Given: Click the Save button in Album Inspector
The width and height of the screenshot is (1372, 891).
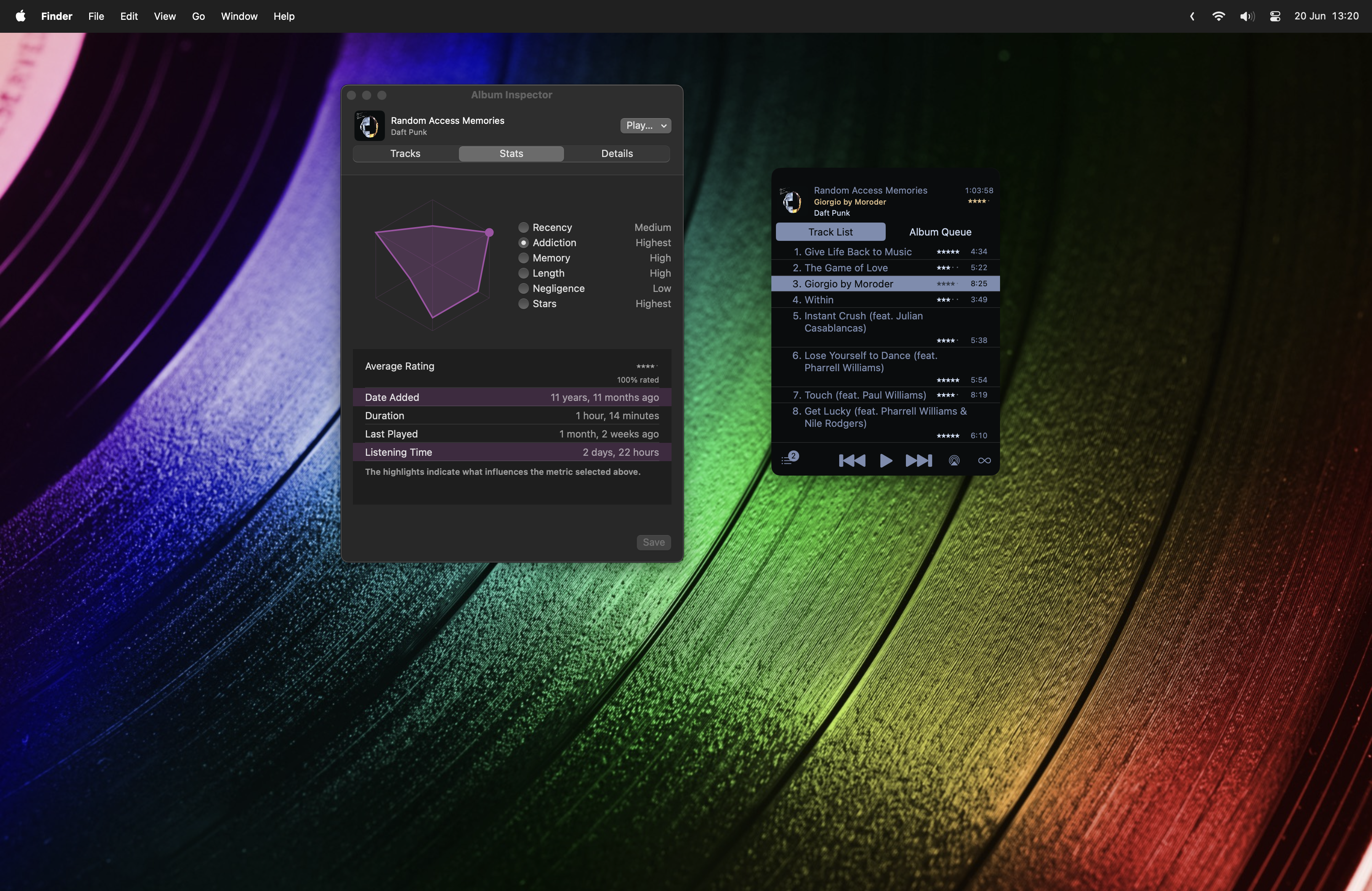Looking at the screenshot, I should (654, 542).
